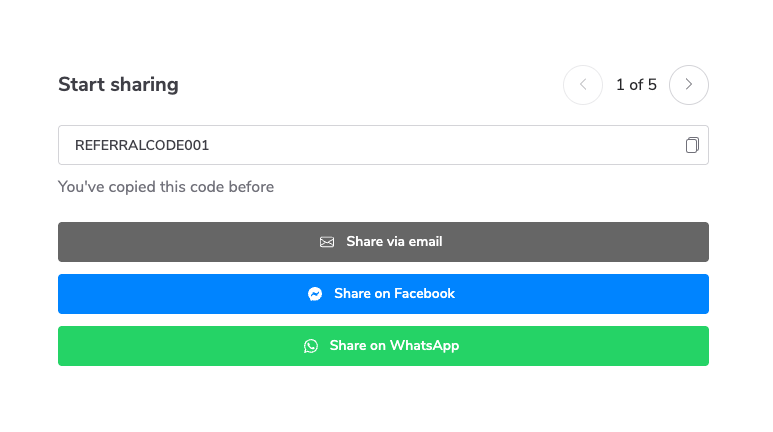Click "You've copied this code before" message
This screenshot has height=432, width=773.
click(x=166, y=186)
